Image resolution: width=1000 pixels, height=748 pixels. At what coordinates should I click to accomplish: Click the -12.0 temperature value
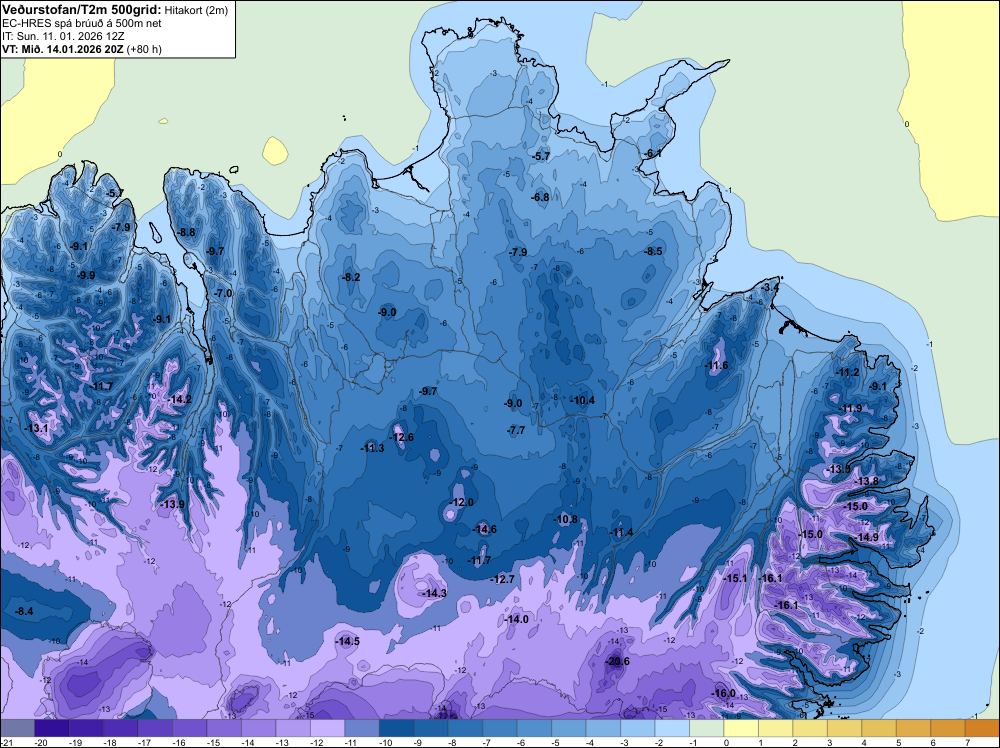coord(461,502)
